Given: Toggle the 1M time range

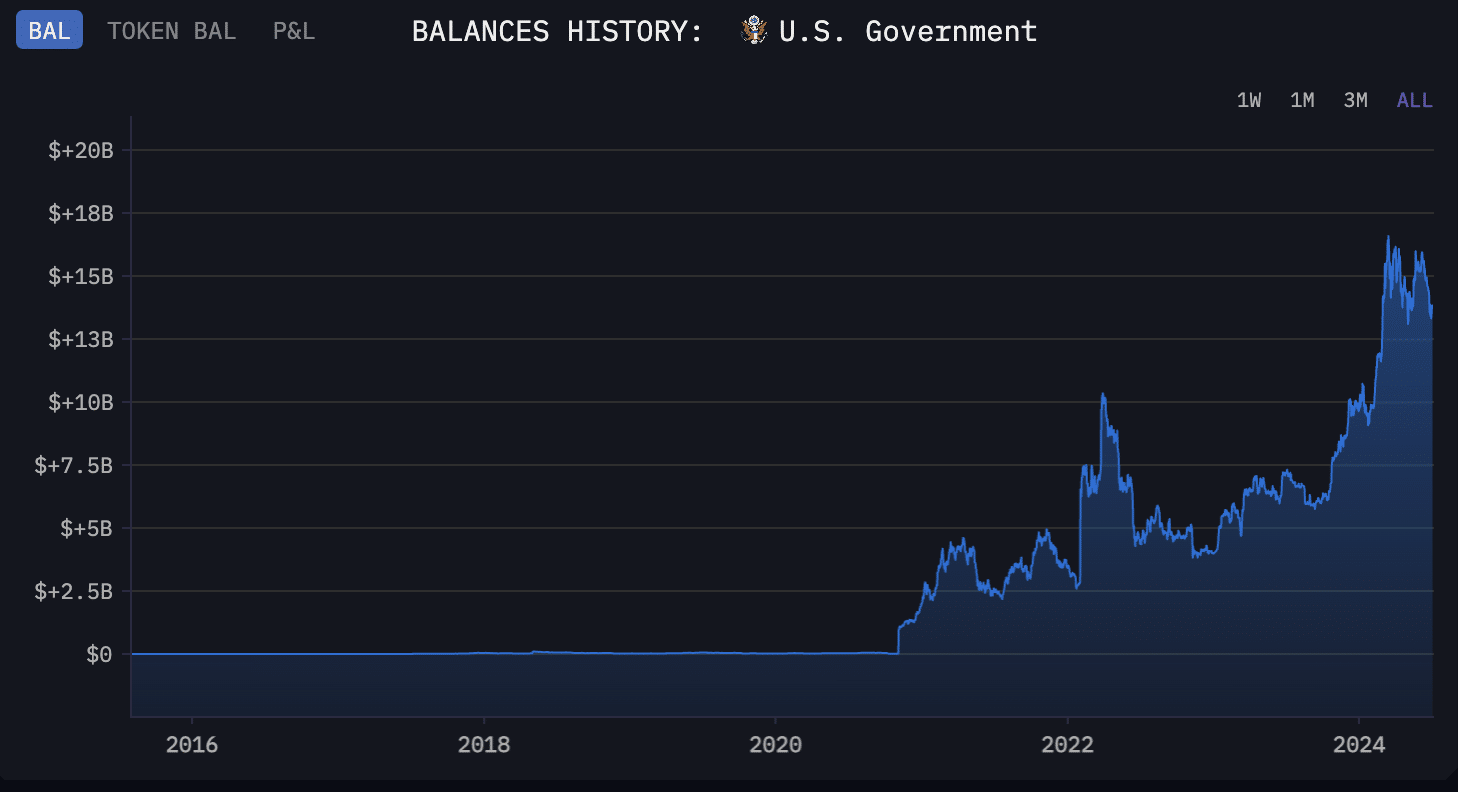Looking at the screenshot, I should click(1302, 100).
